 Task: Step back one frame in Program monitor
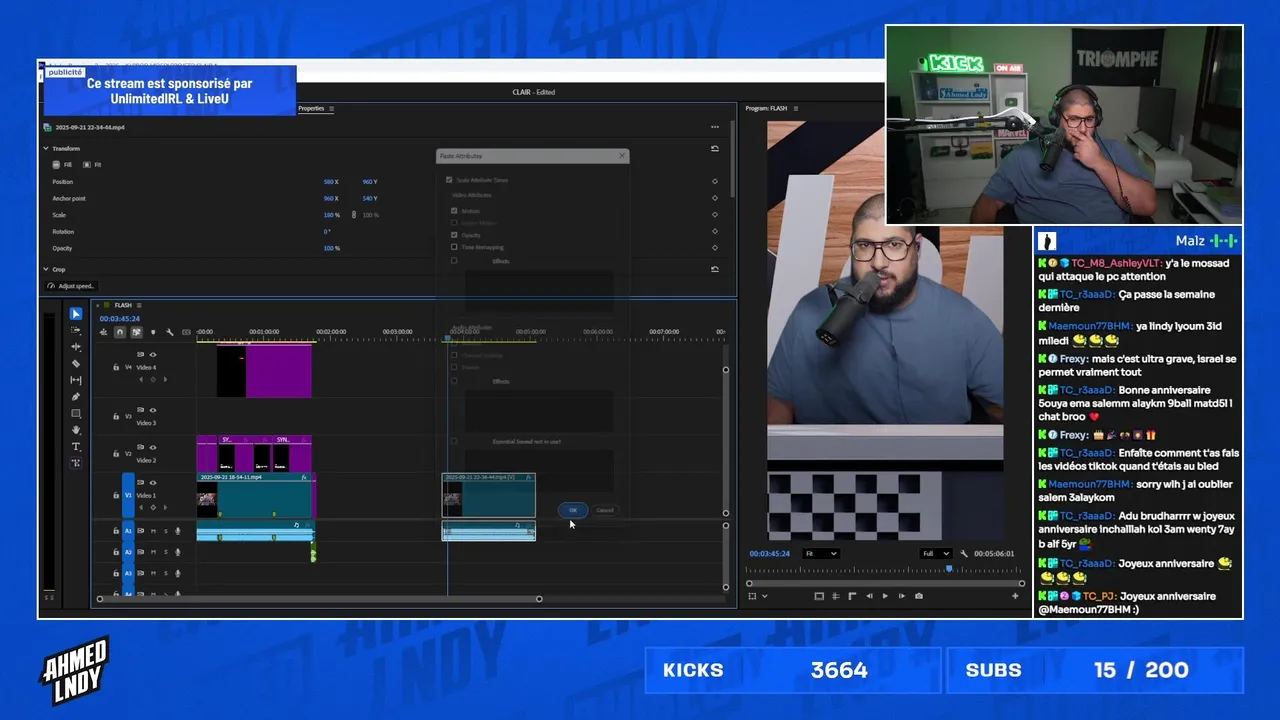pos(869,596)
